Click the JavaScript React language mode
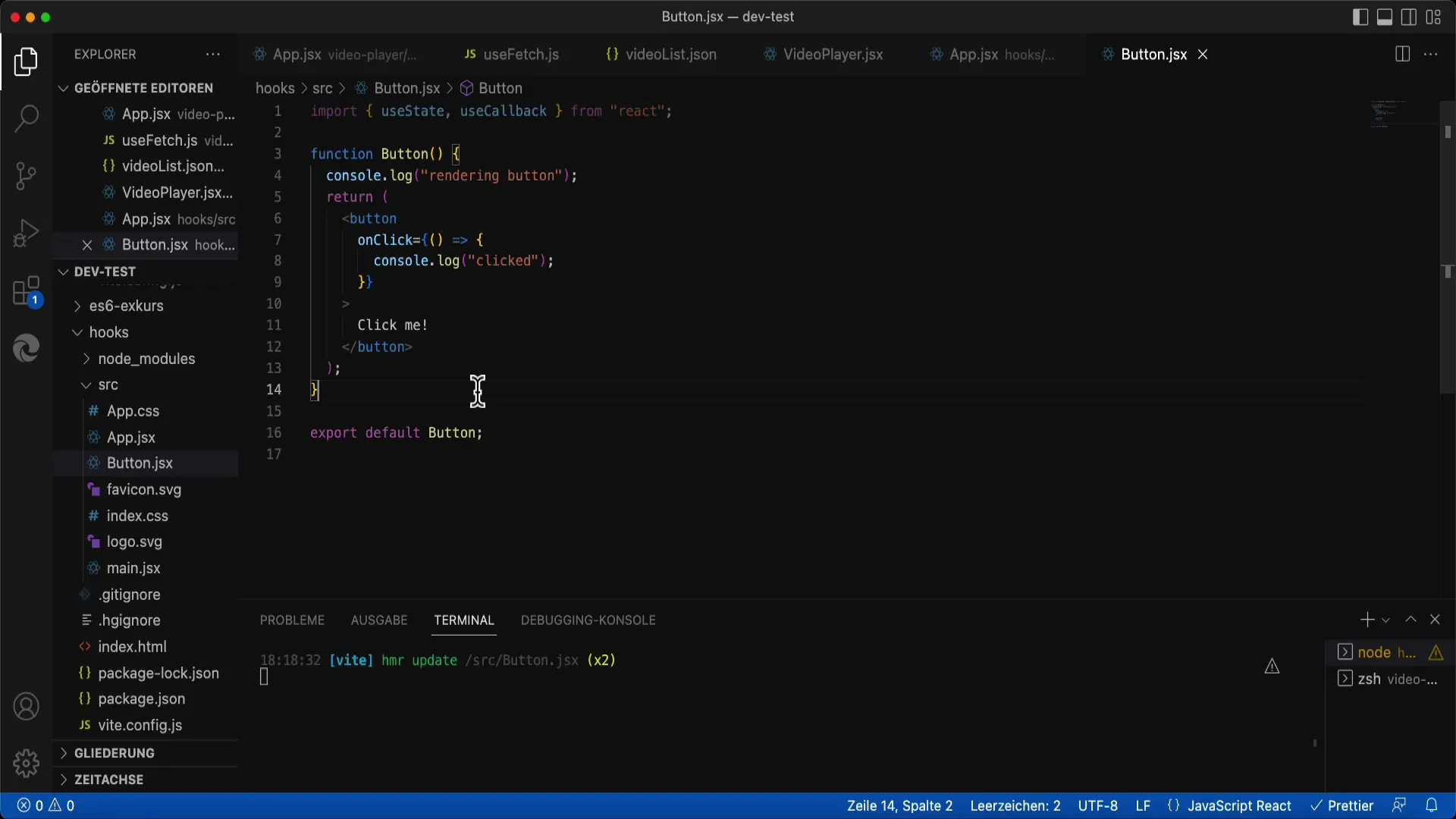Image resolution: width=1456 pixels, height=819 pixels. pyautogui.click(x=1238, y=805)
